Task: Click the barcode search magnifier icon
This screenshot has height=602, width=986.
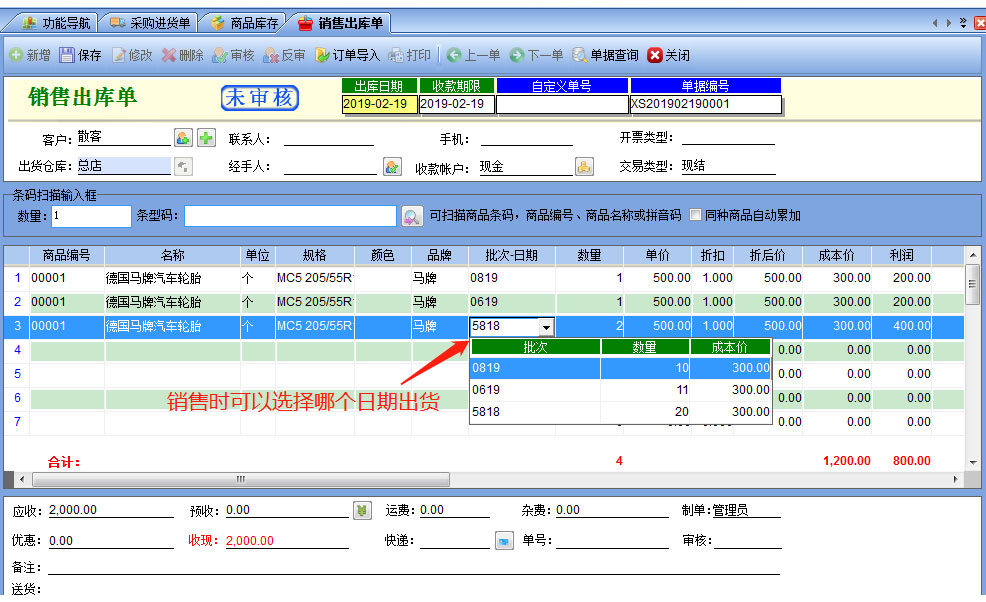Action: [x=411, y=216]
